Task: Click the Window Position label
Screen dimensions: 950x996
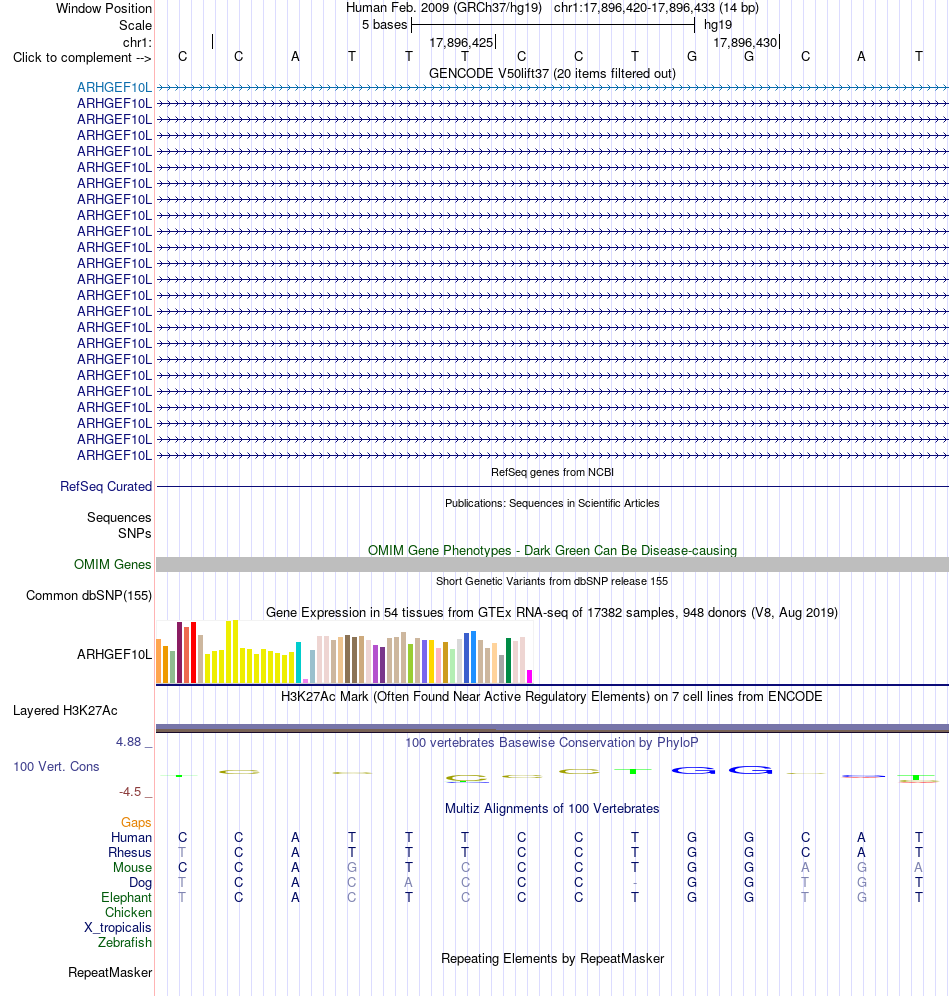Action: coord(104,8)
